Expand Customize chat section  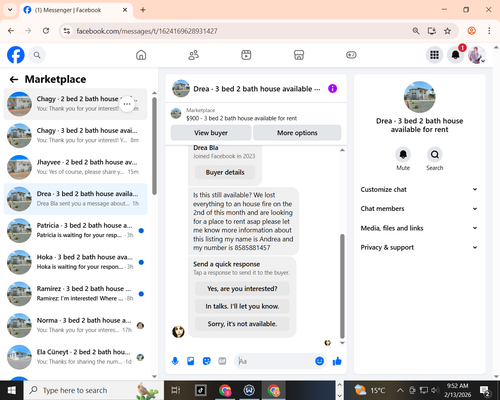click(419, 189)
